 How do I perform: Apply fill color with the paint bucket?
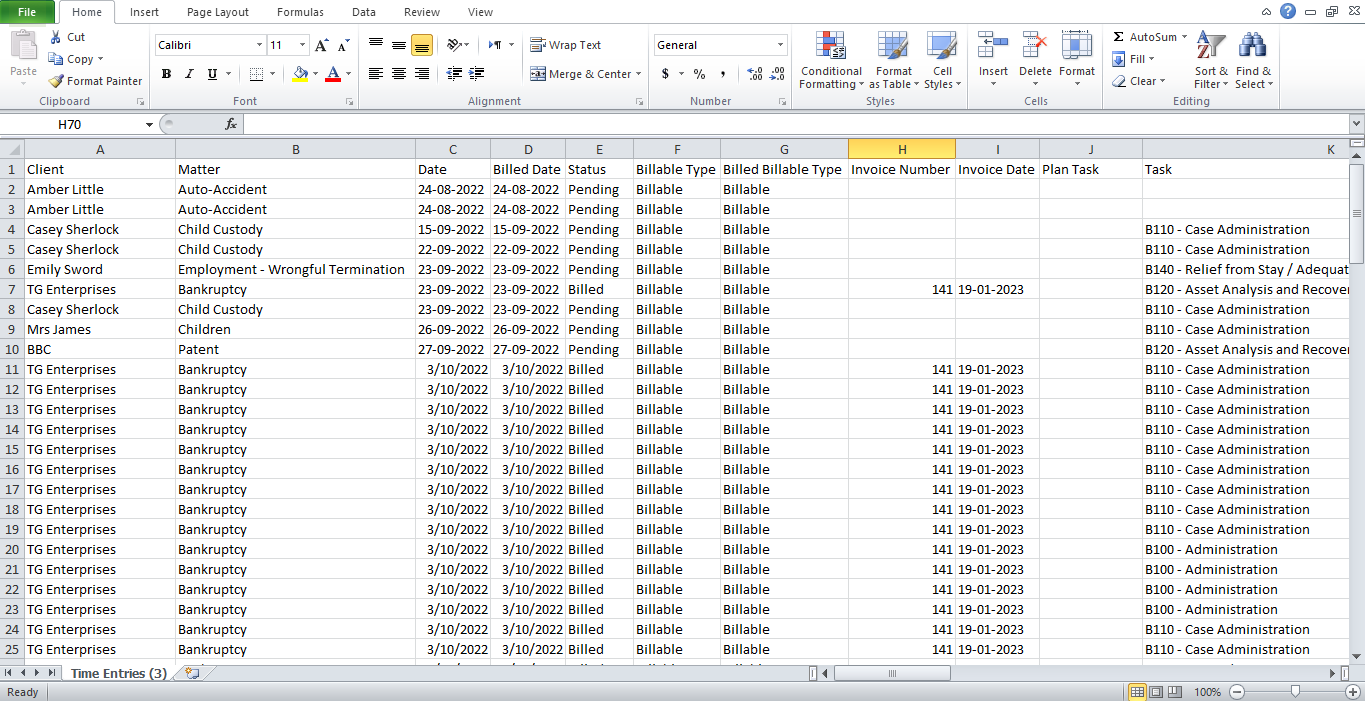click(300, 74)
